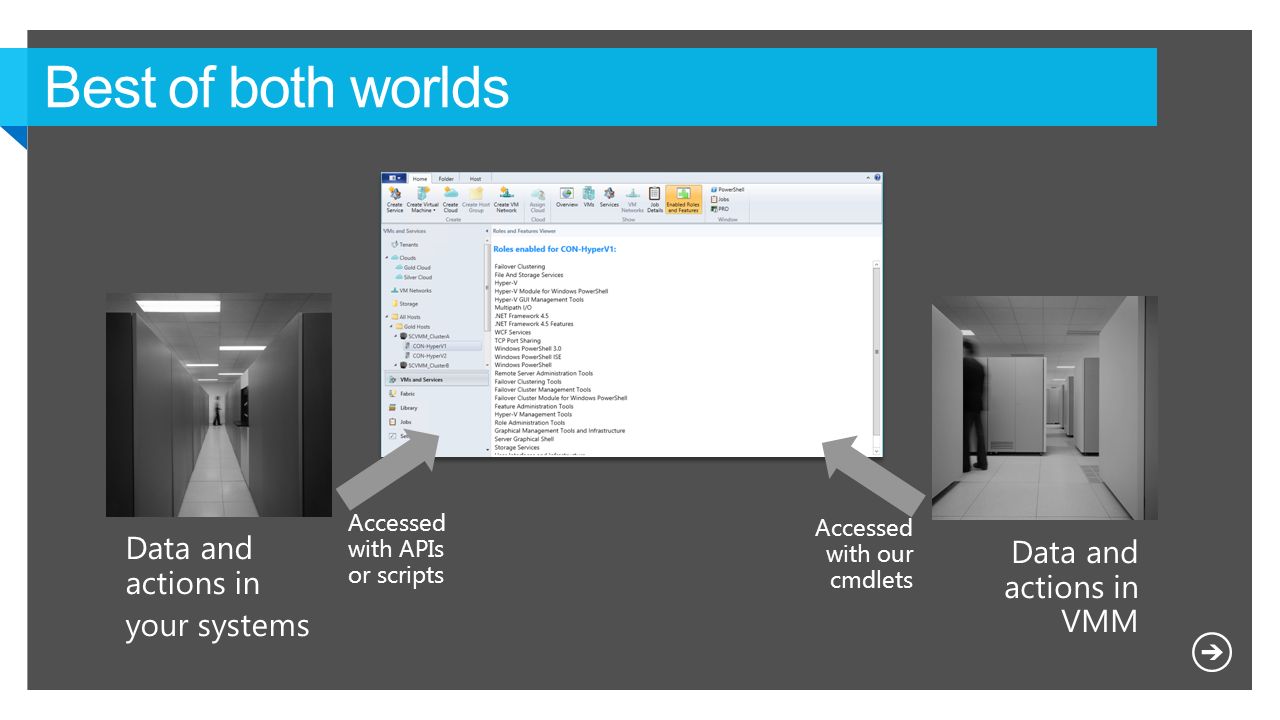Select VM Networks in the tree

point(412,290)
